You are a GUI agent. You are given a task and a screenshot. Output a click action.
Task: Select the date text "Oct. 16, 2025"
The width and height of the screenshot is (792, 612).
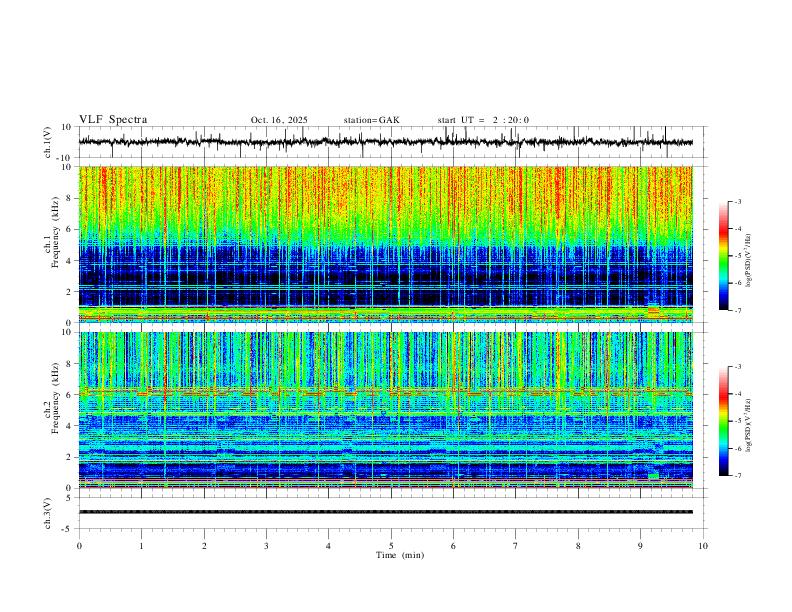[x=279, y=120]
